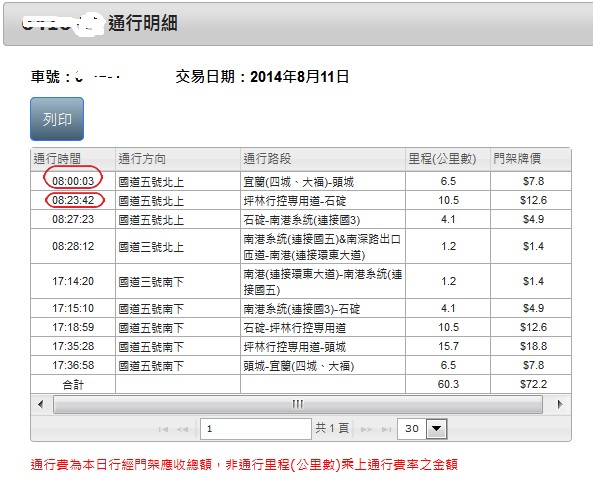Select the 08:00:03 time cell

coord(73,181)
